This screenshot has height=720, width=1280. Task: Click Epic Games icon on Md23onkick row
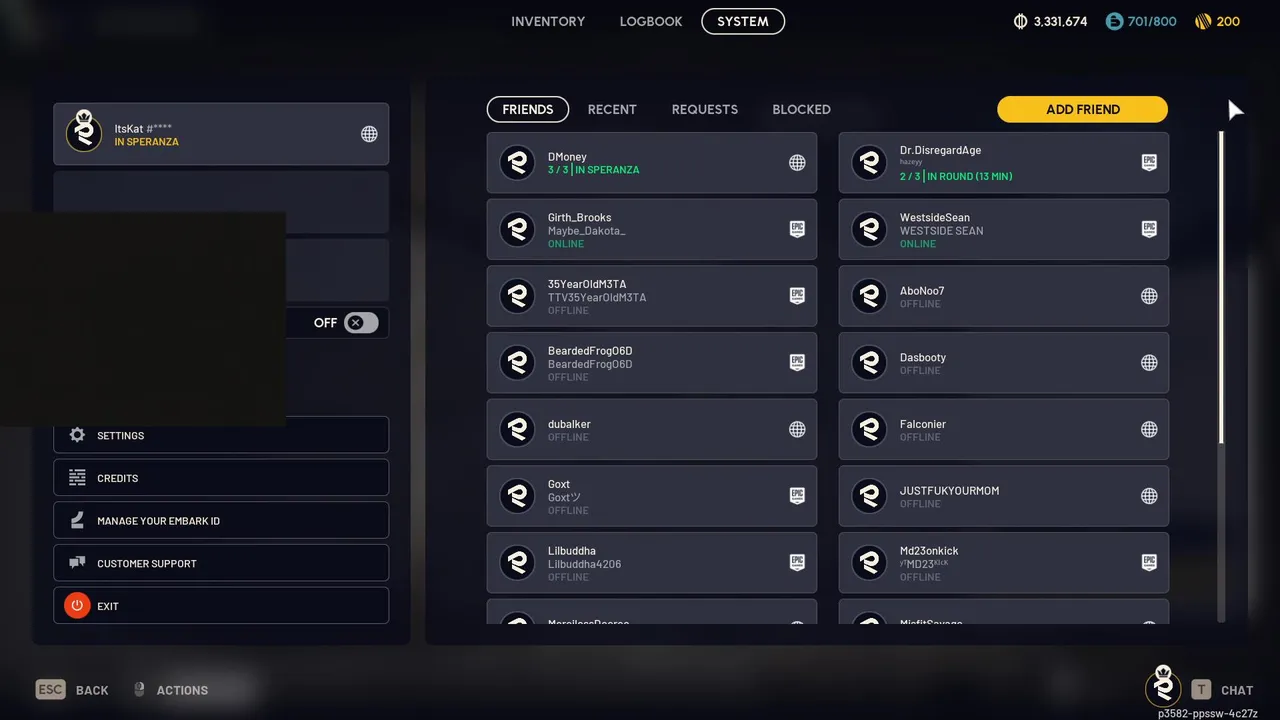(1149, 563)
